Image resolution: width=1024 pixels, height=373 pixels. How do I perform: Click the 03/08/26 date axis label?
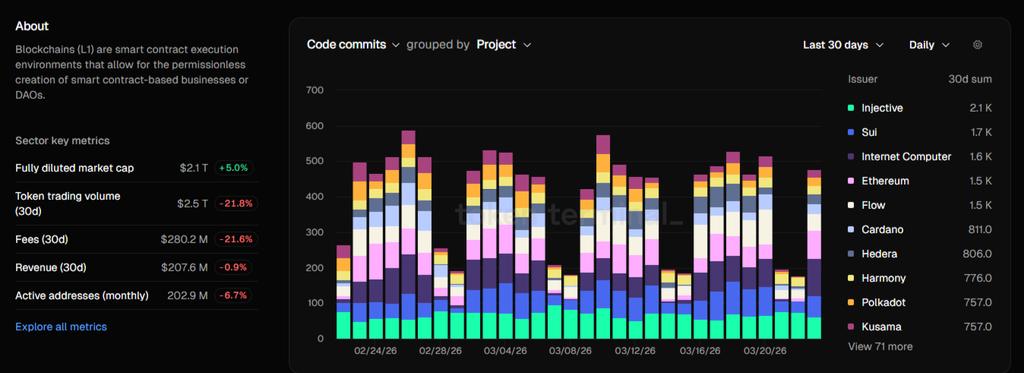(x=570, y=351)
